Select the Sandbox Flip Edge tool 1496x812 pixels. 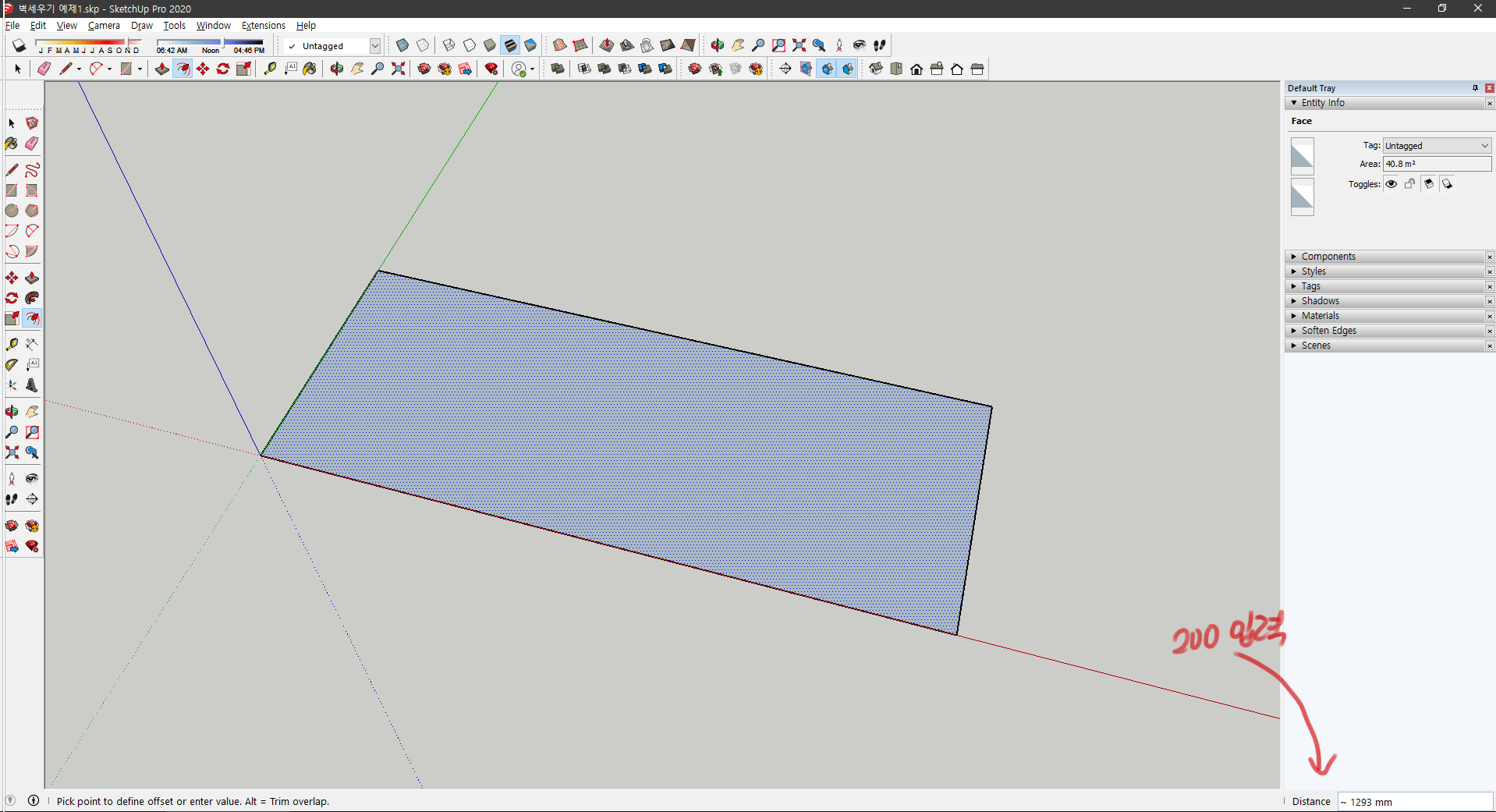[687, 45]
